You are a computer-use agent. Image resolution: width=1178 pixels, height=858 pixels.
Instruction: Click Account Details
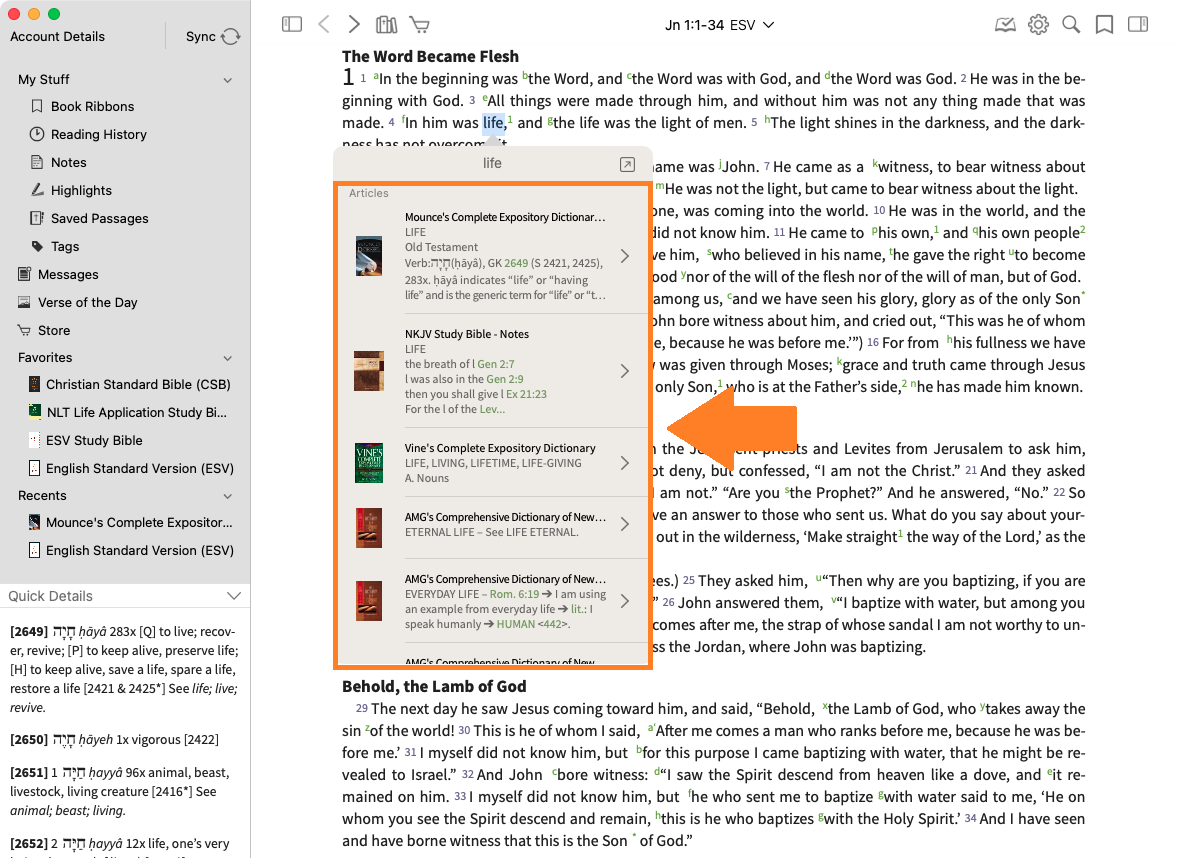[x=57, y=37]
